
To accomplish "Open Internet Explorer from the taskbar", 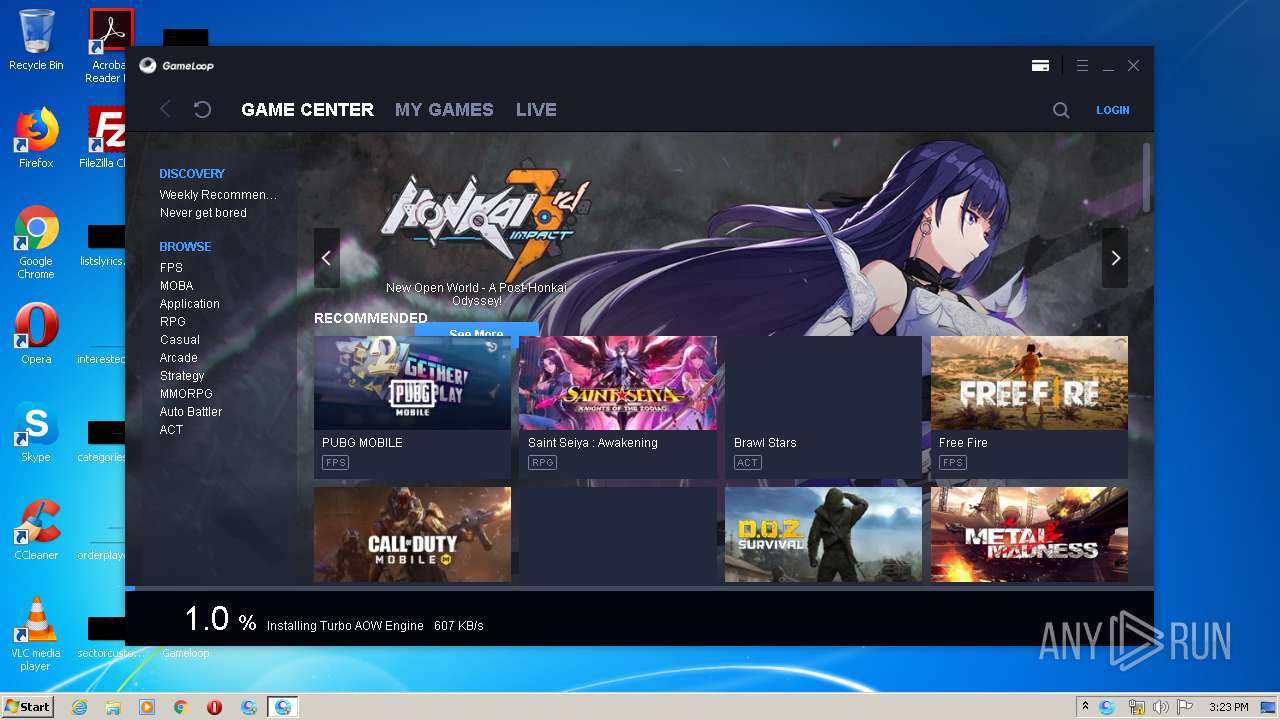I will click(79, 707).
